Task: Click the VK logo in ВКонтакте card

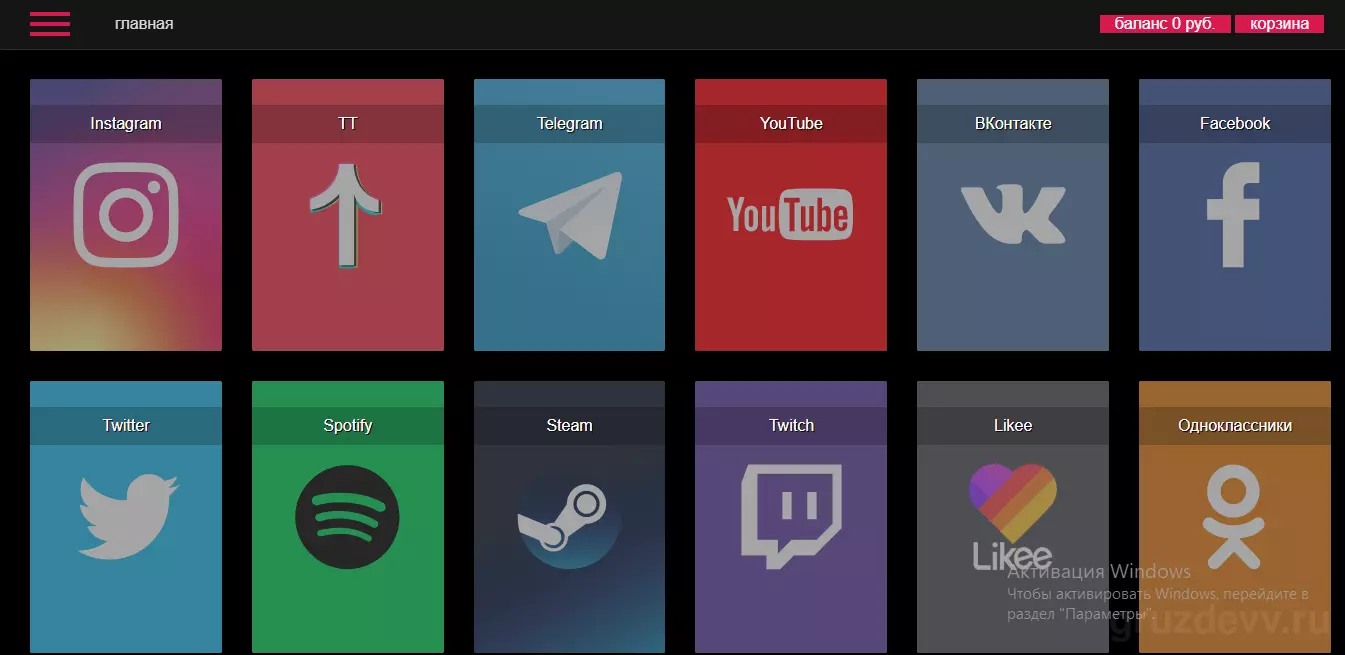Action: click(x=1012, y=215)
